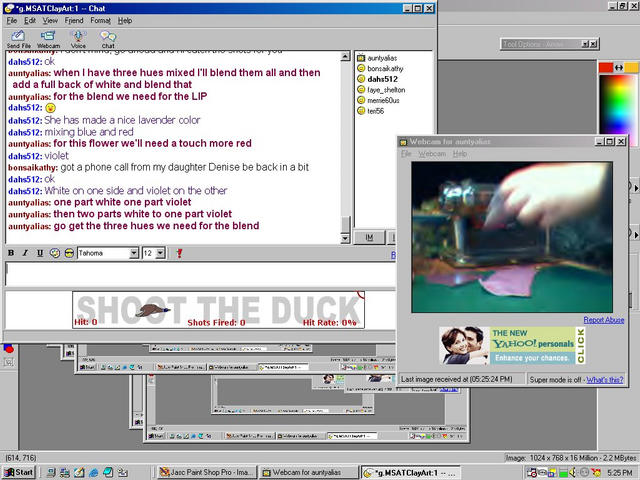Screen dimensions: 640x480
Task: Open the File menu in webcam window
Action: pyautogui.click(x=406, y=154)
